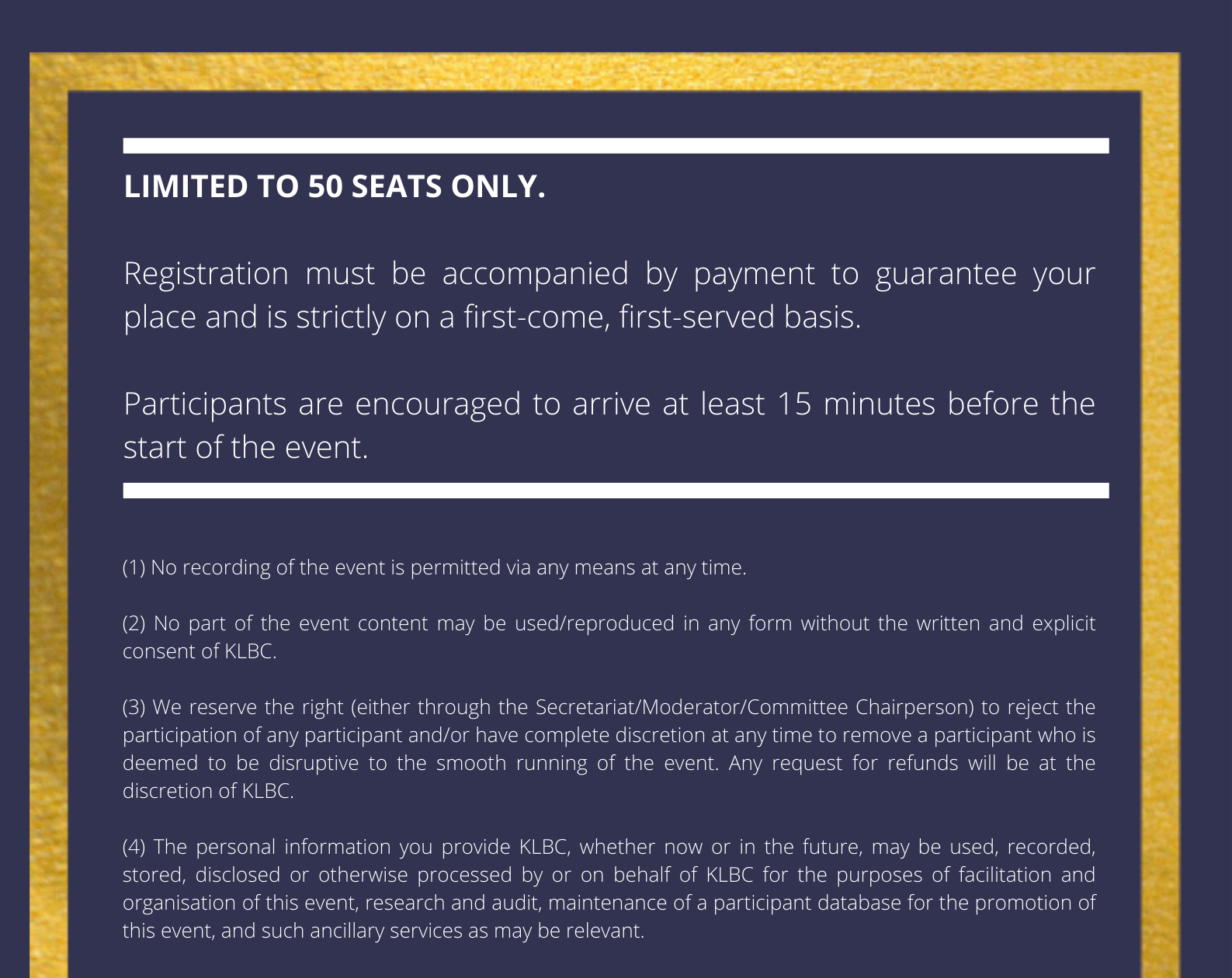Screen dimensions: 1232x978
Task: Click the gold frame's left edge
Action: click(x=49, y=512)
